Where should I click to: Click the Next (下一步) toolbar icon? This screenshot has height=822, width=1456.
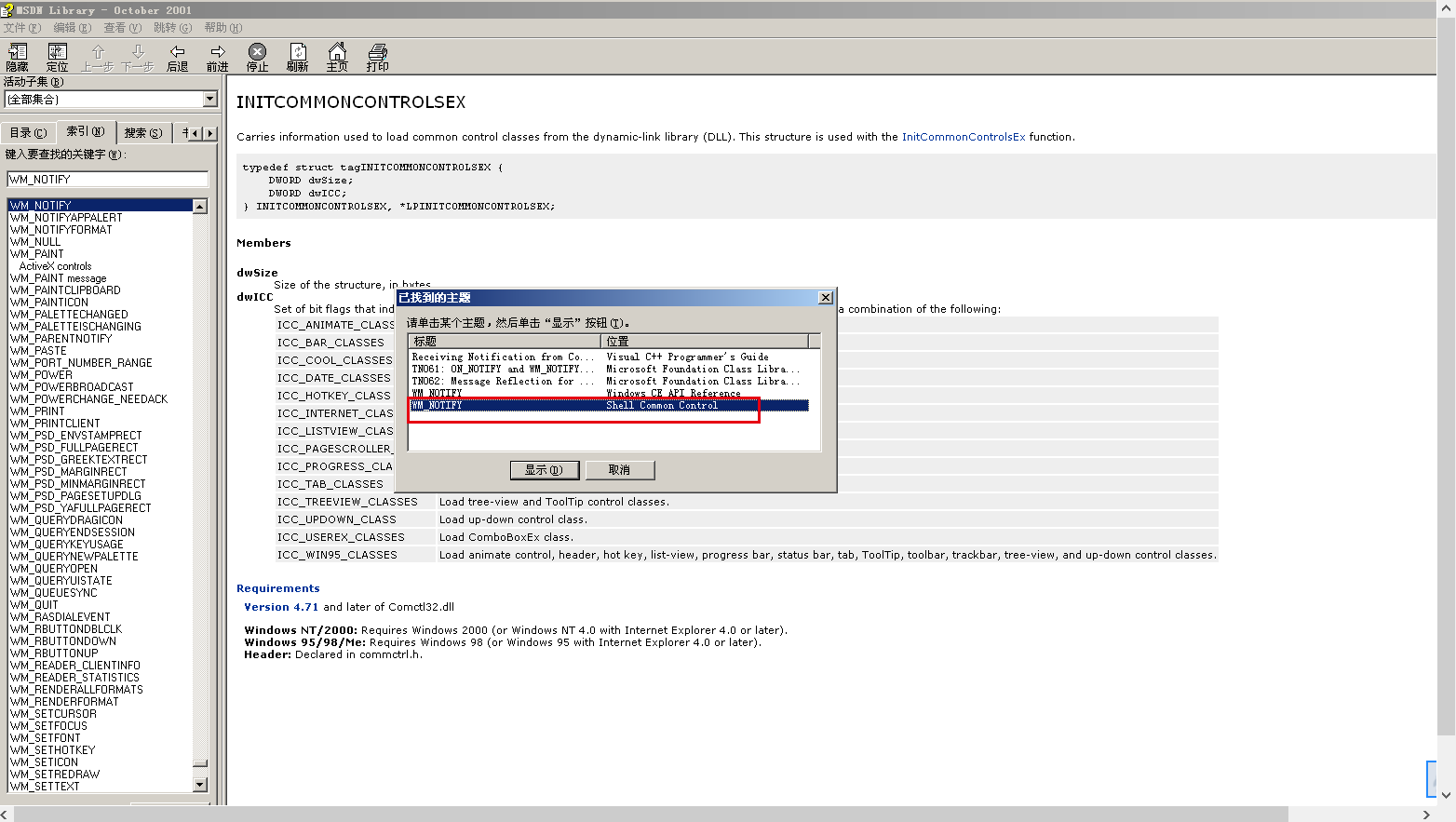point(138,57)
